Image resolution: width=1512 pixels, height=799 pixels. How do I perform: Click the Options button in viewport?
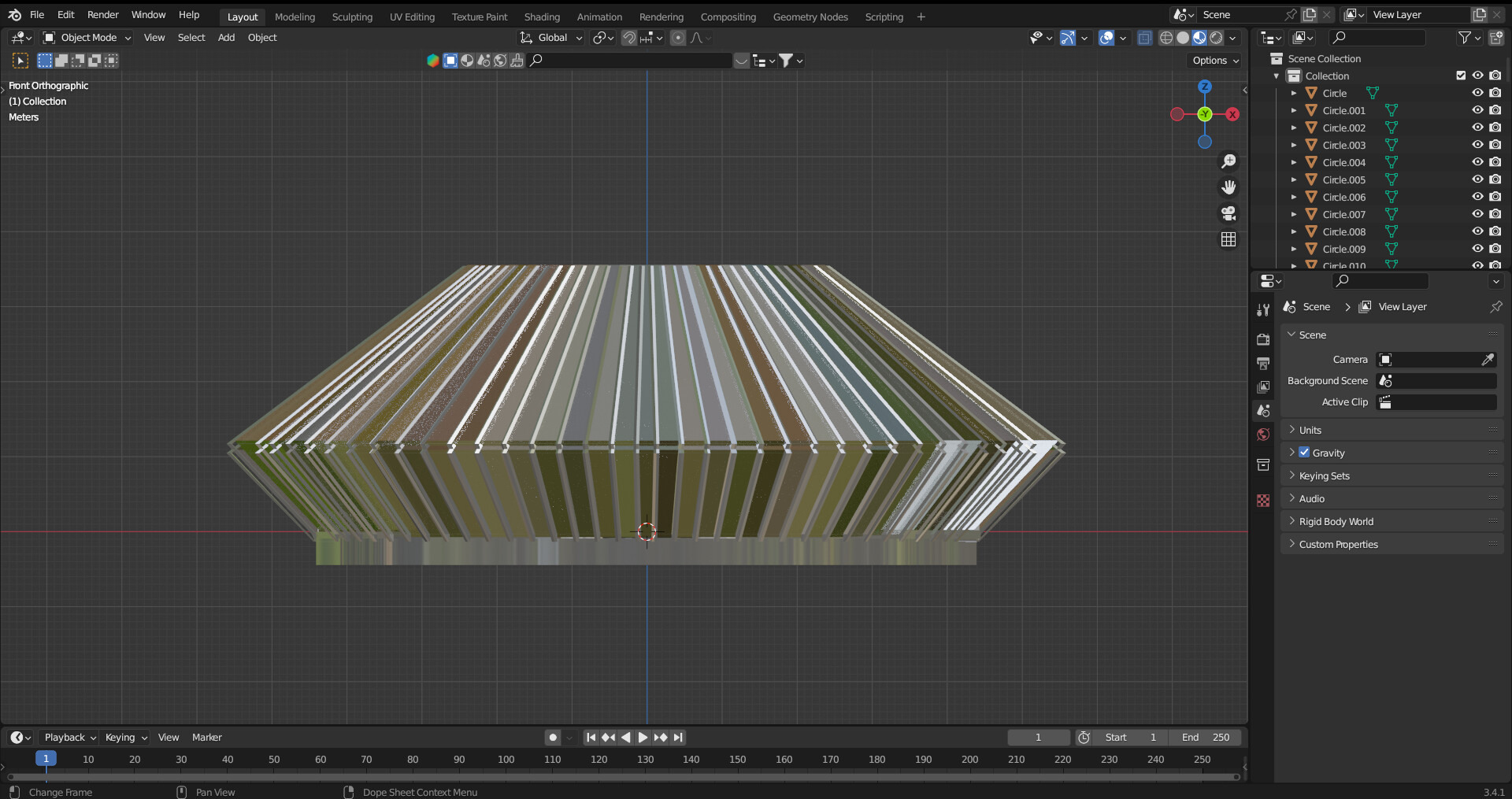(1215, 61)
